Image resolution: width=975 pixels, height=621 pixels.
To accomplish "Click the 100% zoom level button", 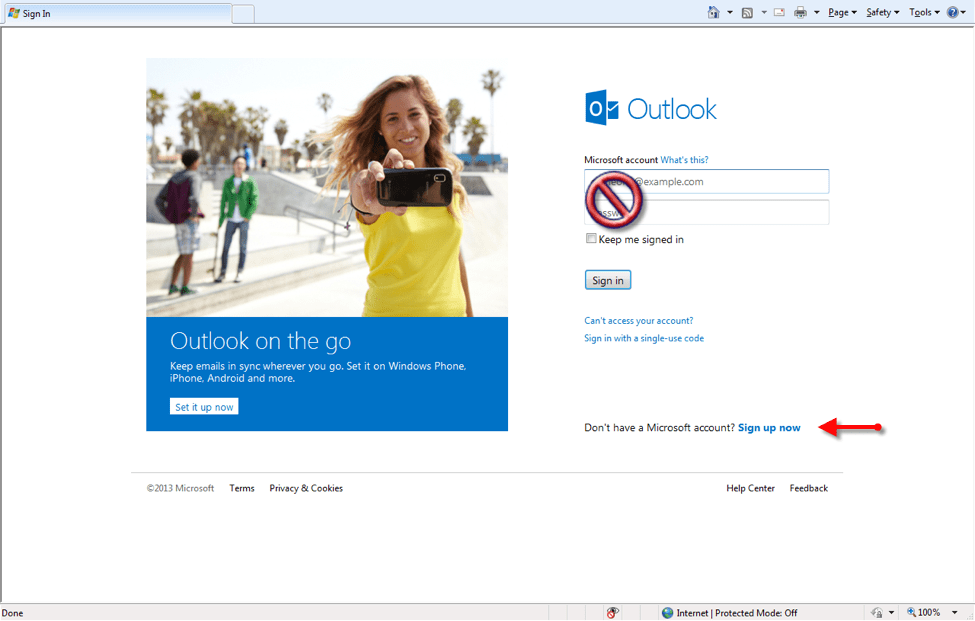I will pos(923,613).
